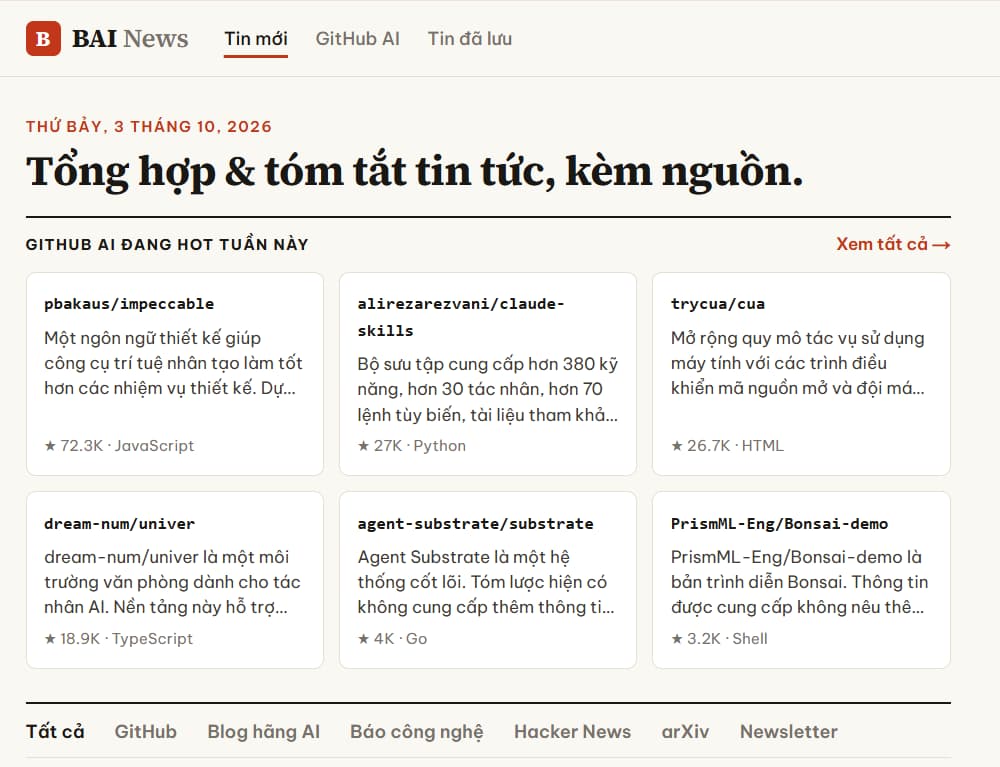The width and height of the screenshot is (1000, 767).
Task: Click the headline 'Tổng hợp & tóm tắt tin tức'
Action: coord(415,172)
